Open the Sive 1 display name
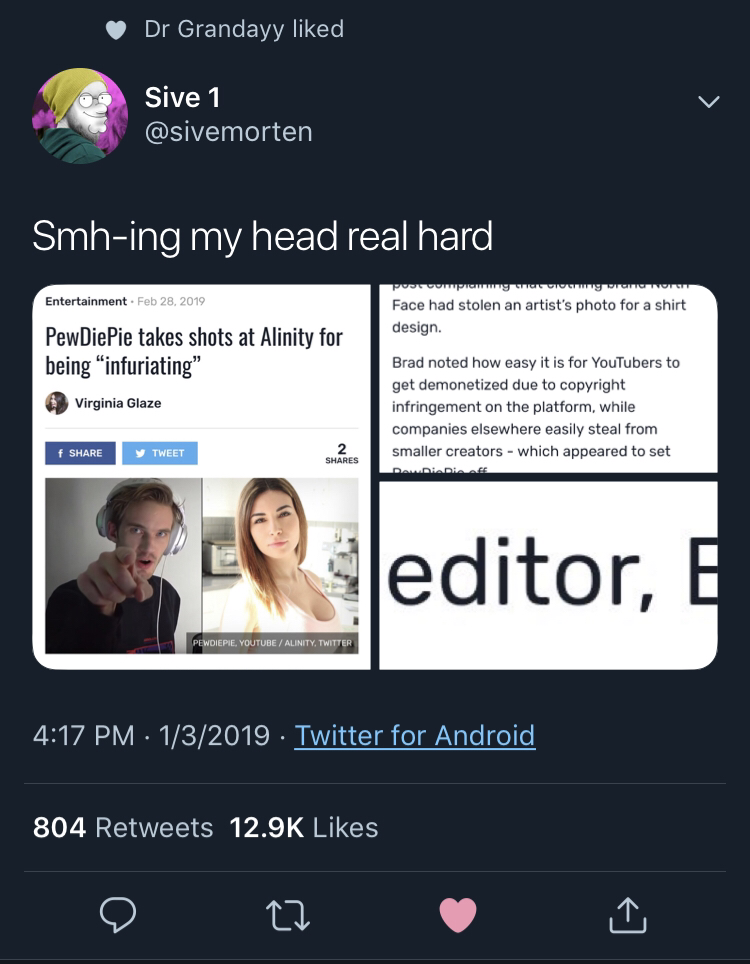Screen dimensions: 750x964 tap(182, 98)
